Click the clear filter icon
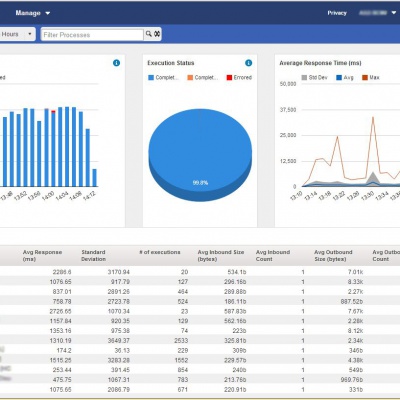Viewport: 400px width, 400px height. 157,34
